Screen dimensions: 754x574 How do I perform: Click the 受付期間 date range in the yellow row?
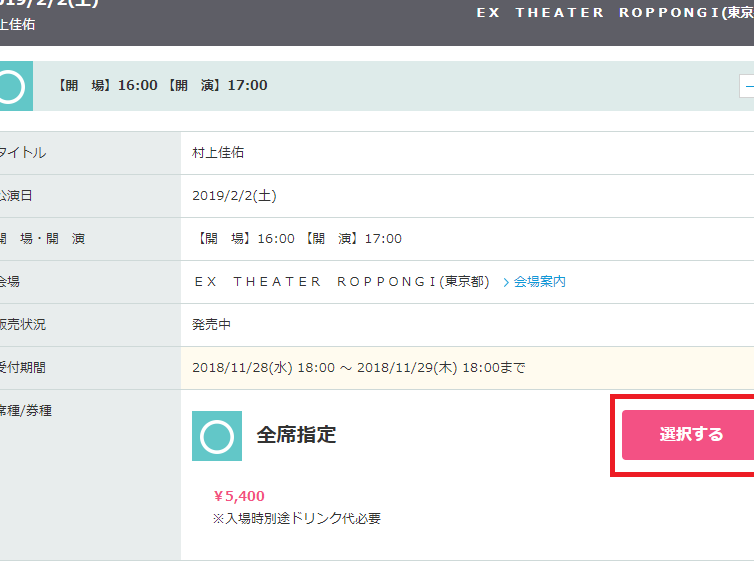[358, 368]
